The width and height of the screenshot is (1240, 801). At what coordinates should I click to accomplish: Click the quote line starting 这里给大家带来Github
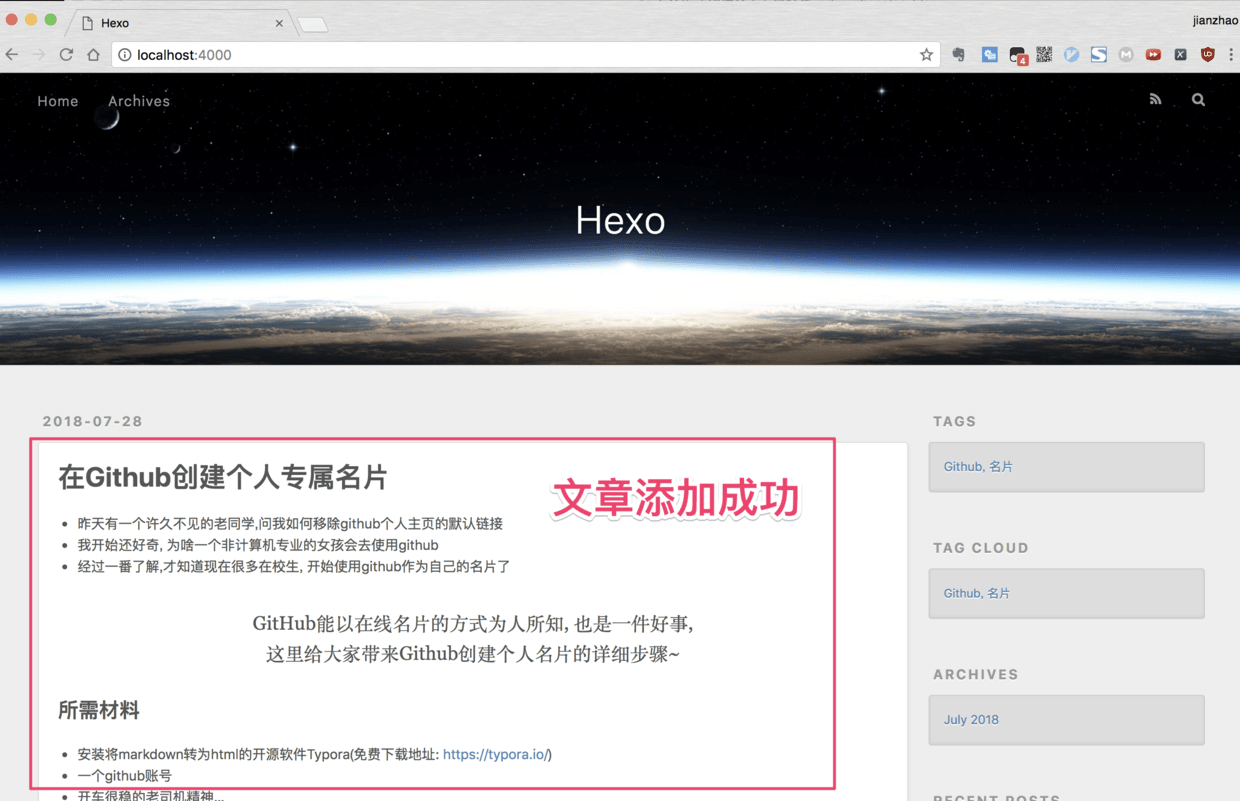[473, 654]
